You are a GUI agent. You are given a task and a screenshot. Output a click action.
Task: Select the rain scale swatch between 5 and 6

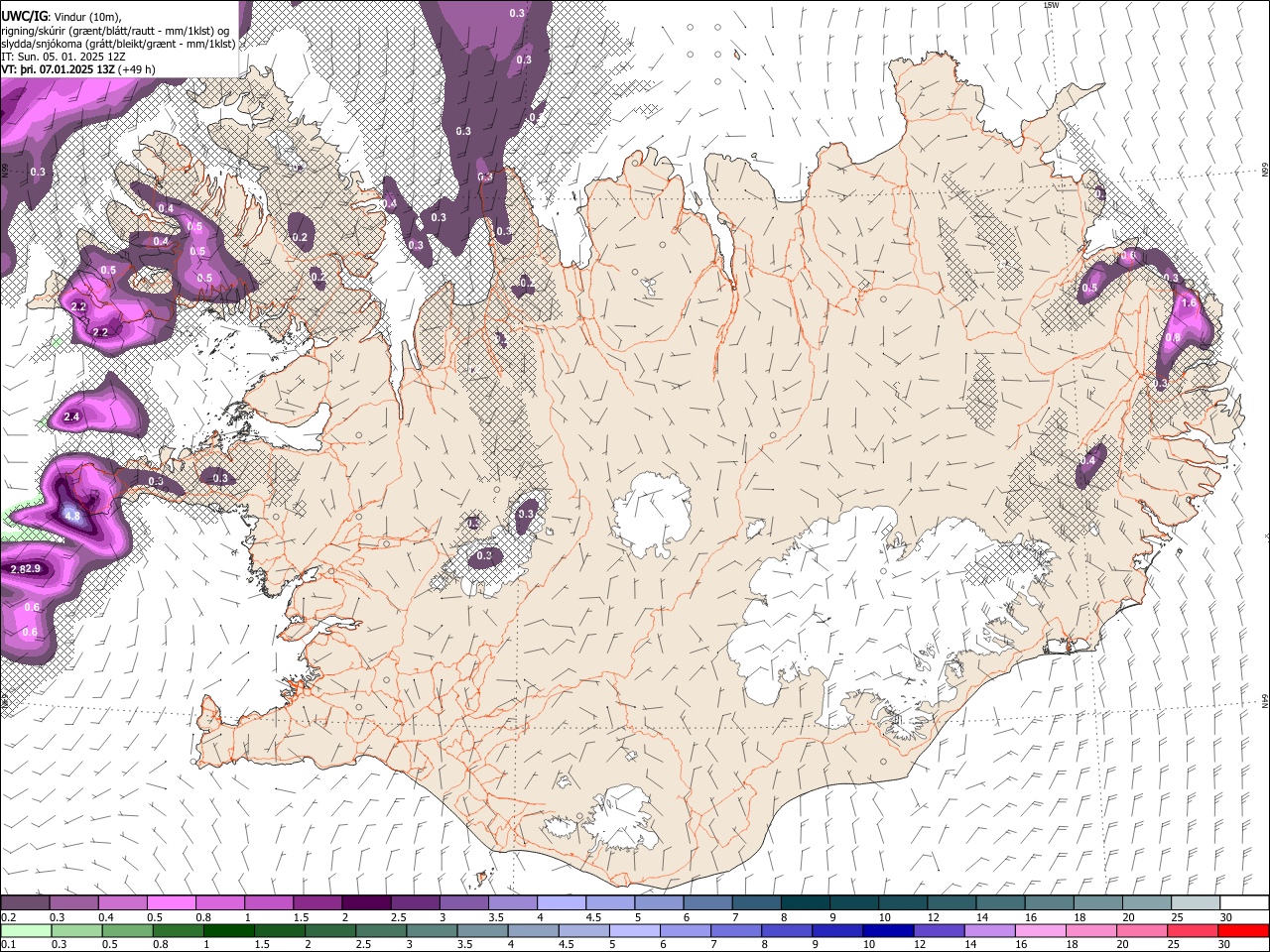[x=634, y=930]
